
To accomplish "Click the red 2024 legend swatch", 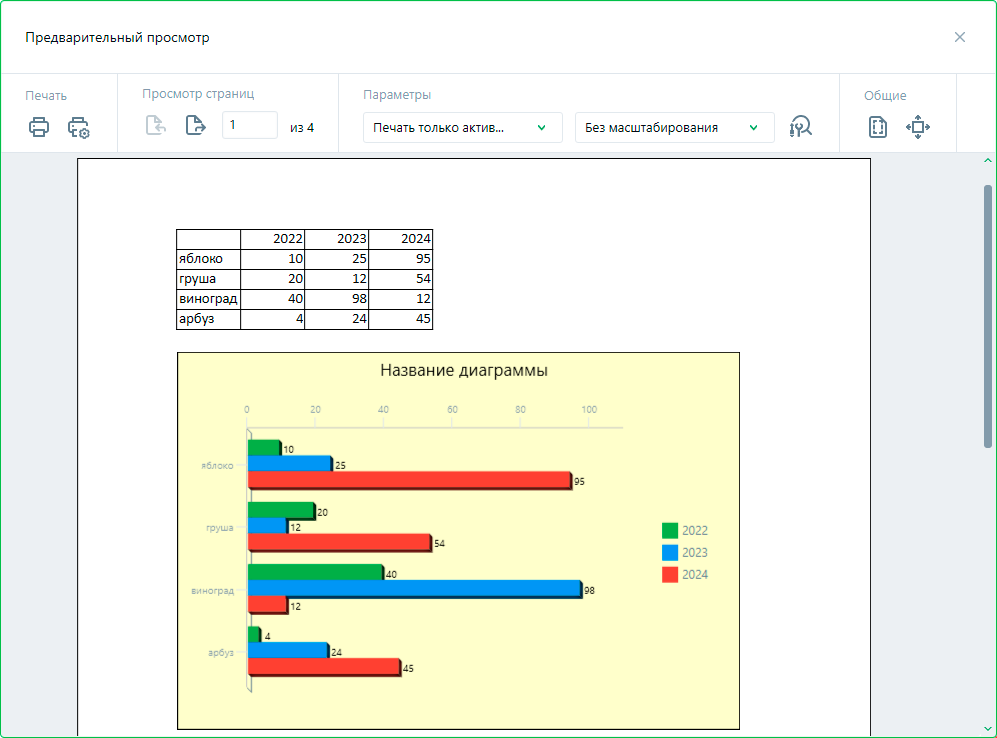I will pyautogui.click(x=670, y=575).
